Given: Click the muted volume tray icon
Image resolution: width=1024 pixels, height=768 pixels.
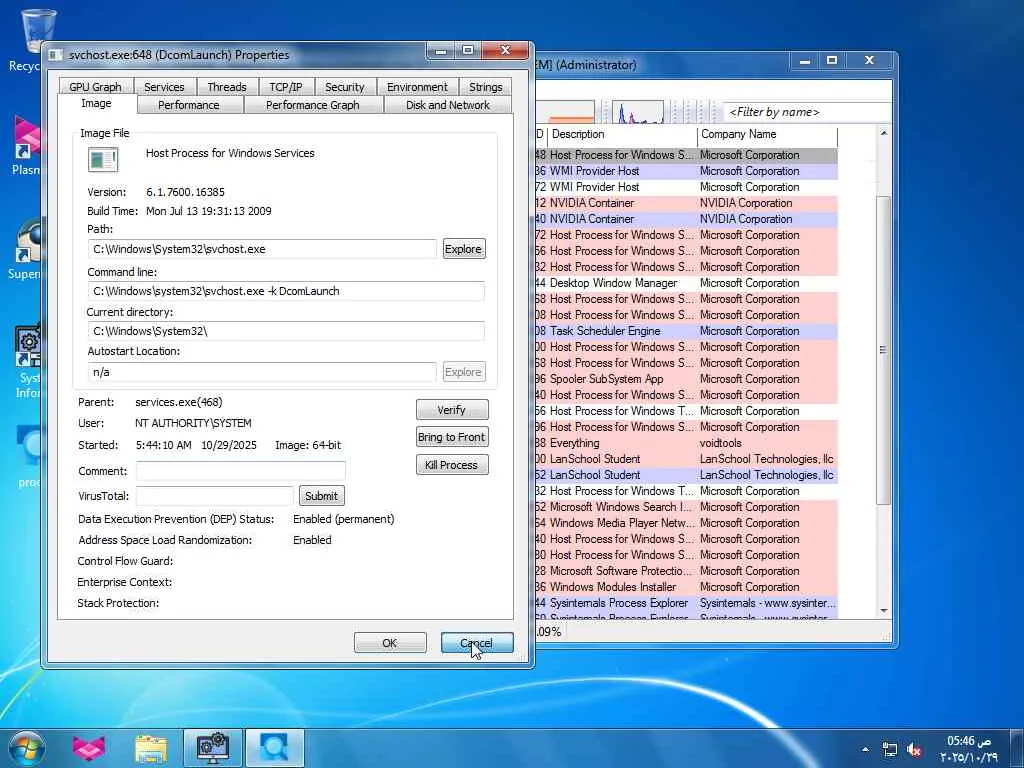Looking at the screenshot, I should pyautogui.click(x=915, y=750).
